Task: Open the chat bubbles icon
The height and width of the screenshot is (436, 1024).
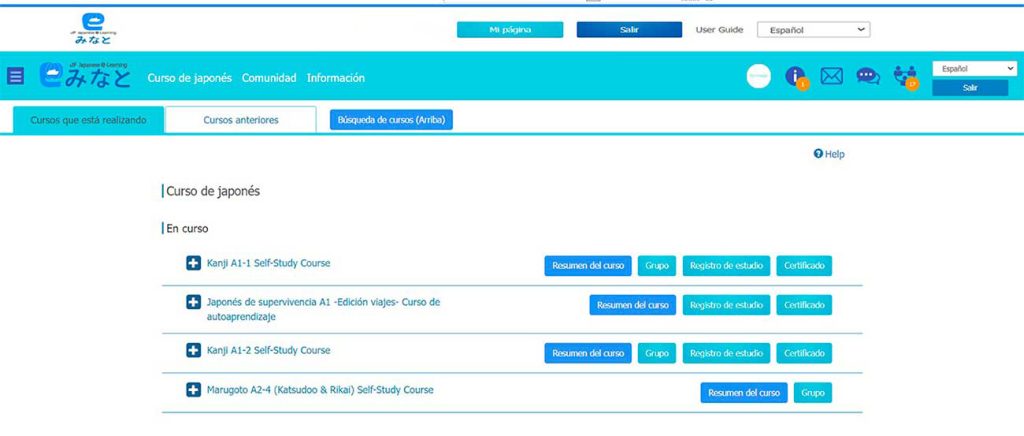Action: 868,77
